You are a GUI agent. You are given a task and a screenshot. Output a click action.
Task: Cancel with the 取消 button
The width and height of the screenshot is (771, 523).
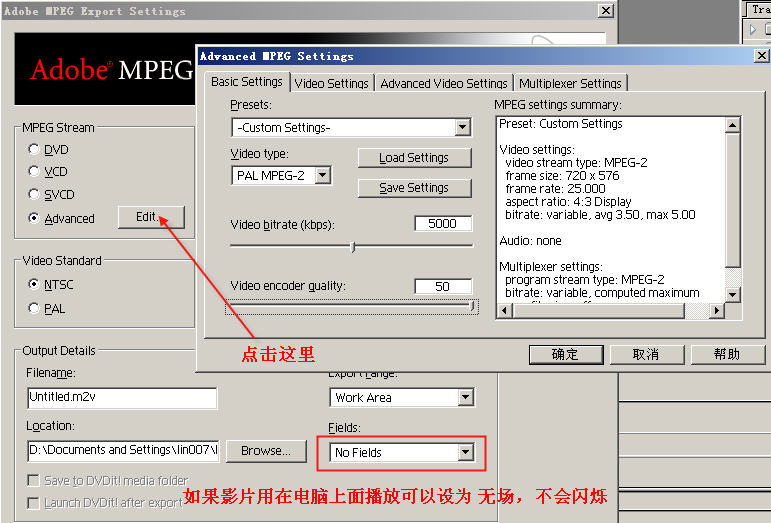pyautogui.click(x=647, y=354)
